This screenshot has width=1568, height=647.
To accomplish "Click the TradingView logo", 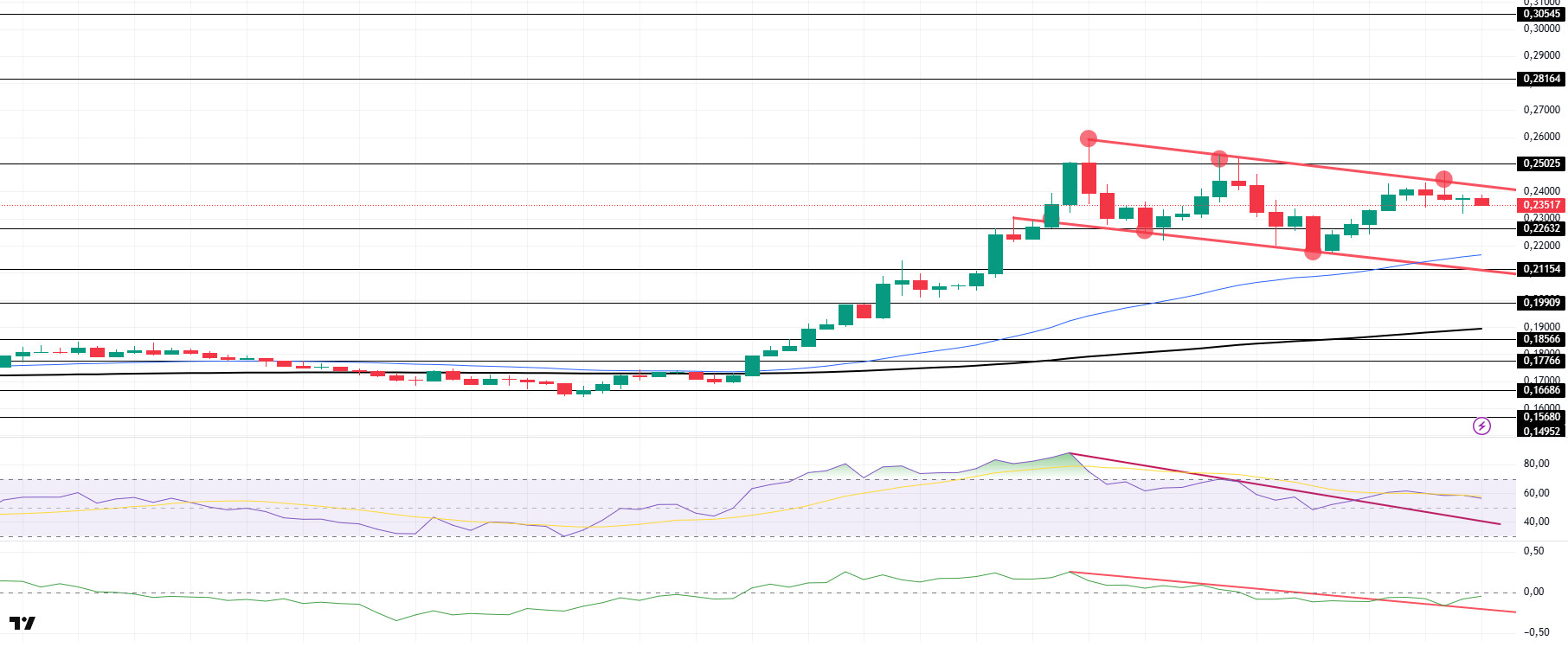I will [x=22, y=623].
